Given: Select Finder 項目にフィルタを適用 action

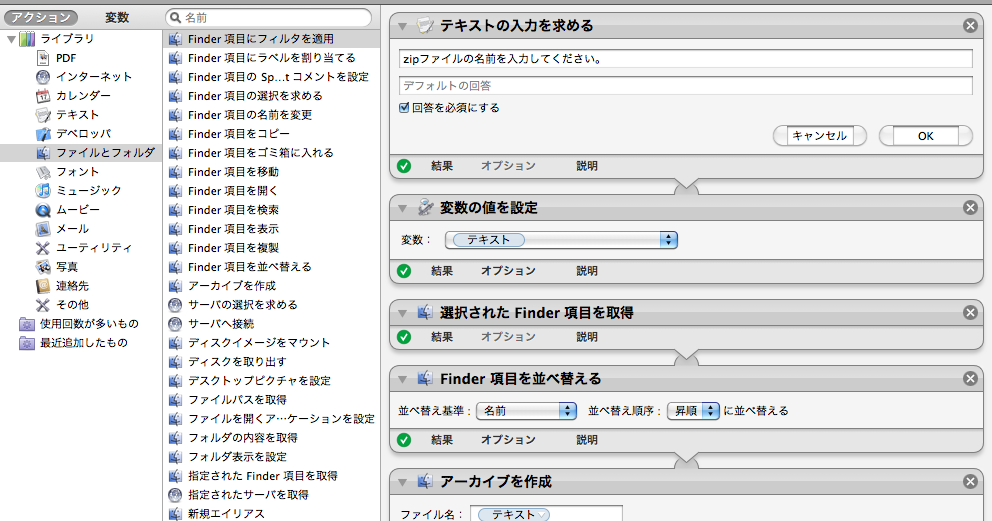Looking at the screenshot, I should [271, 39].
